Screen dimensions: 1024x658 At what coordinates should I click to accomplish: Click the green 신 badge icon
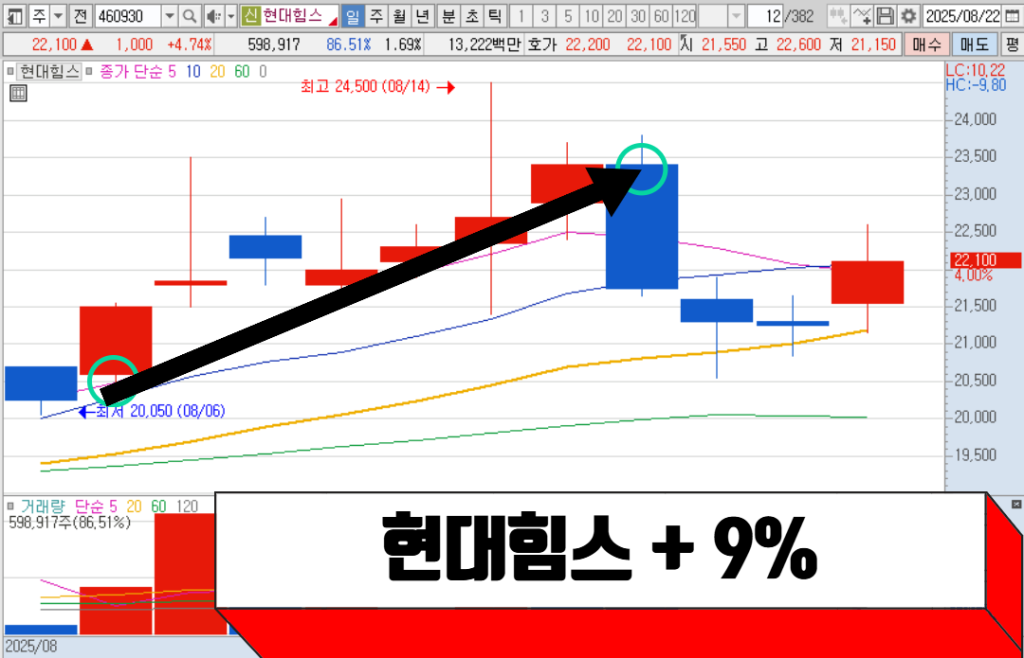[250, 16]
